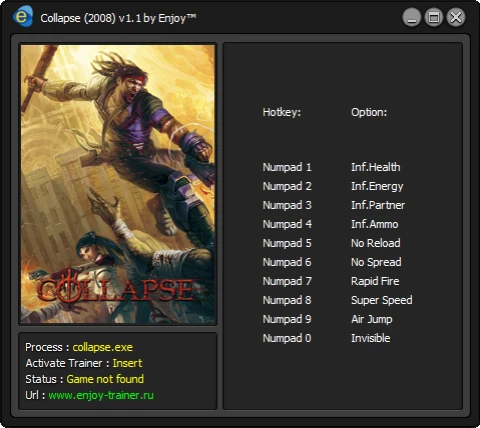480x428 pixels.
Task: Click the window title 'Collapse (2008) v1.1 by Enjoy'
Action: pos(118,18)
